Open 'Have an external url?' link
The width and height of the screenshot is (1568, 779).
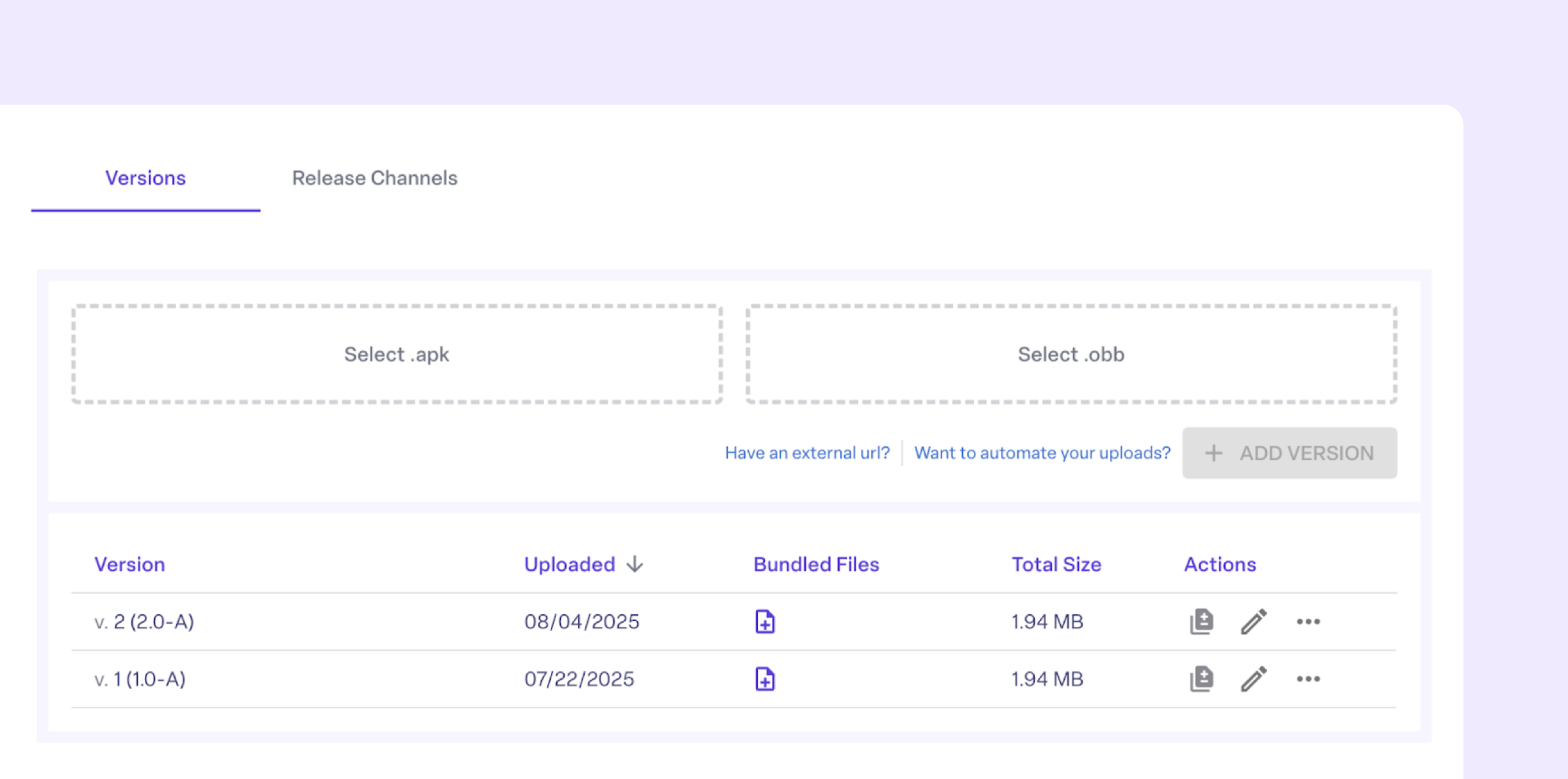pos(807,452)
